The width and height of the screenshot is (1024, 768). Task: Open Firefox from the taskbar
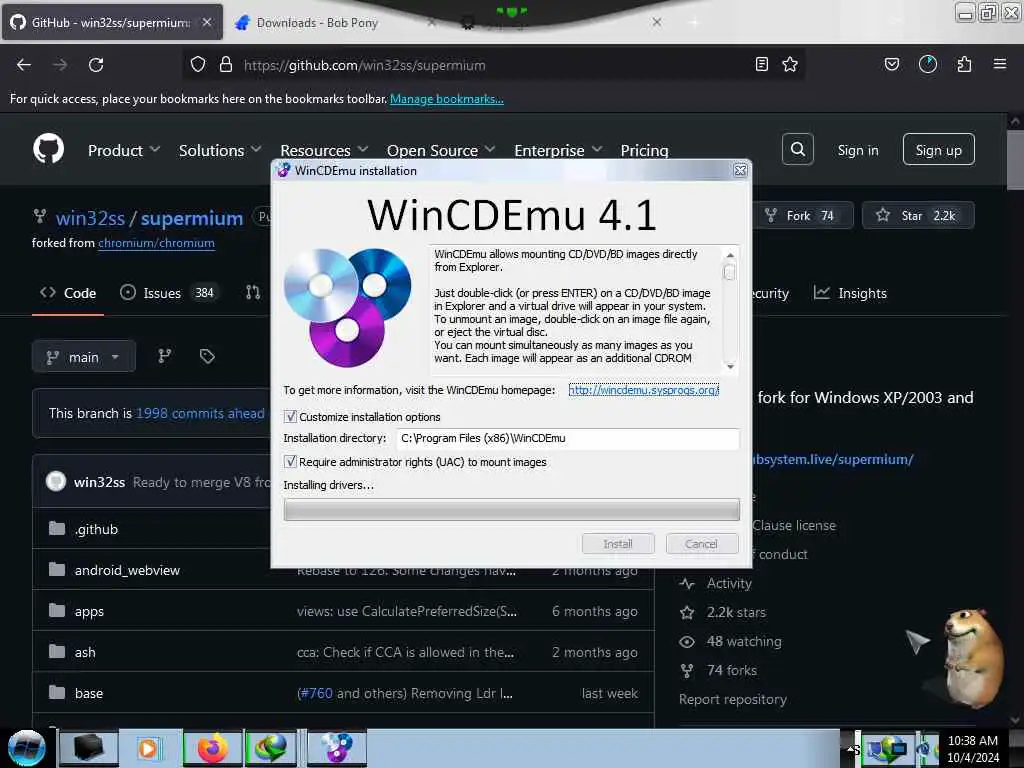click(x=212, y=748)
